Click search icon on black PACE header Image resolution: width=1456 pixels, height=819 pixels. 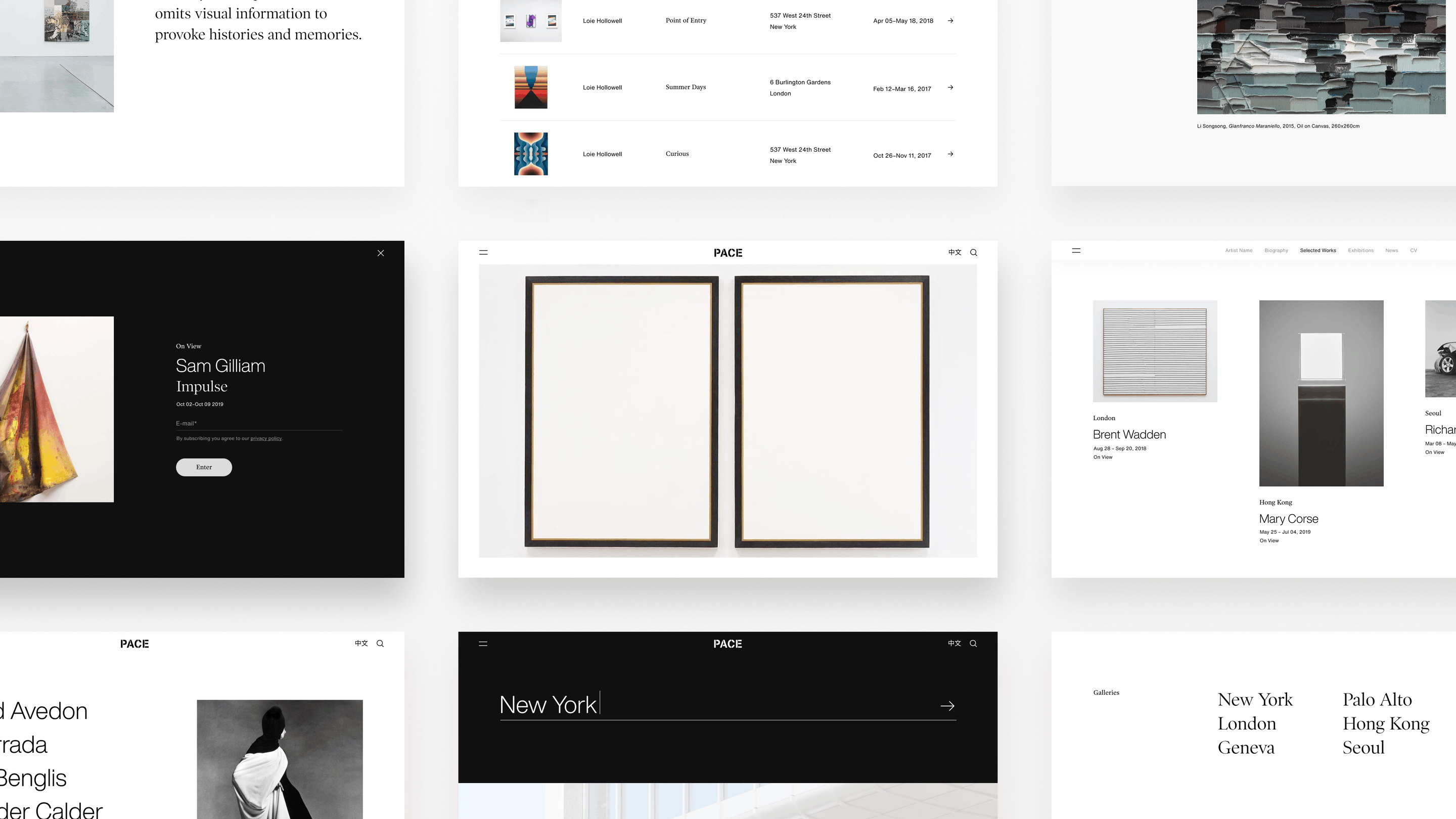pos(973,643)
